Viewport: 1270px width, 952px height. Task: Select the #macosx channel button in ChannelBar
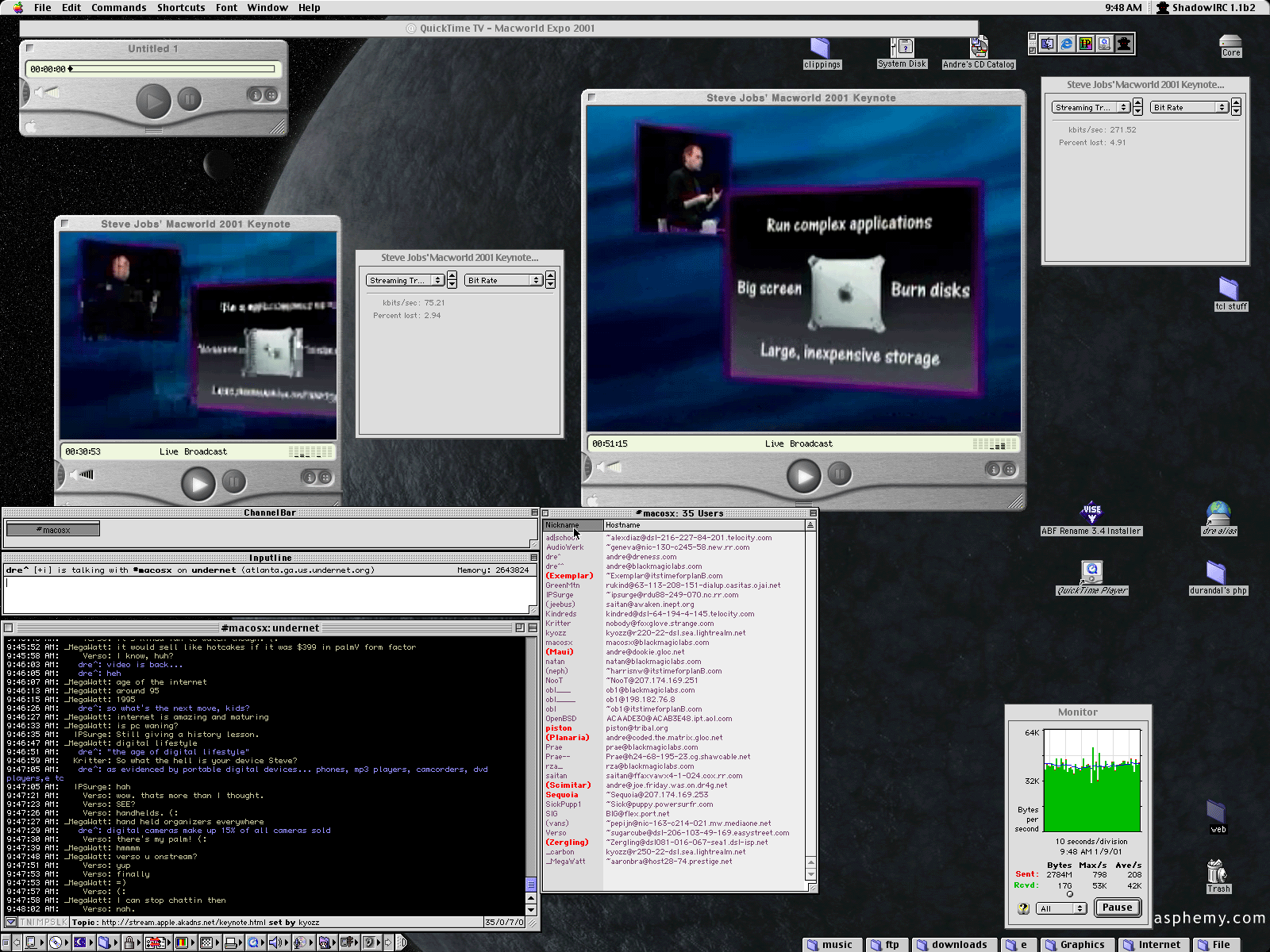[53, 529]
